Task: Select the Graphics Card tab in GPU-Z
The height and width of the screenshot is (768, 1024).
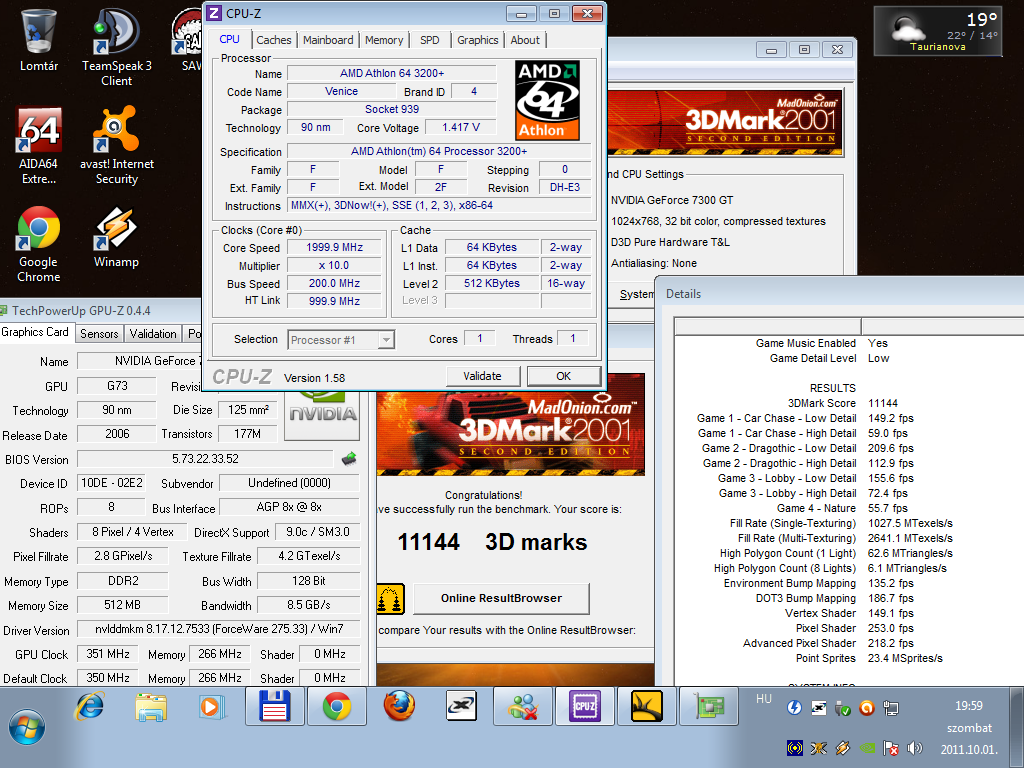Action: click(x=35, y=332)
